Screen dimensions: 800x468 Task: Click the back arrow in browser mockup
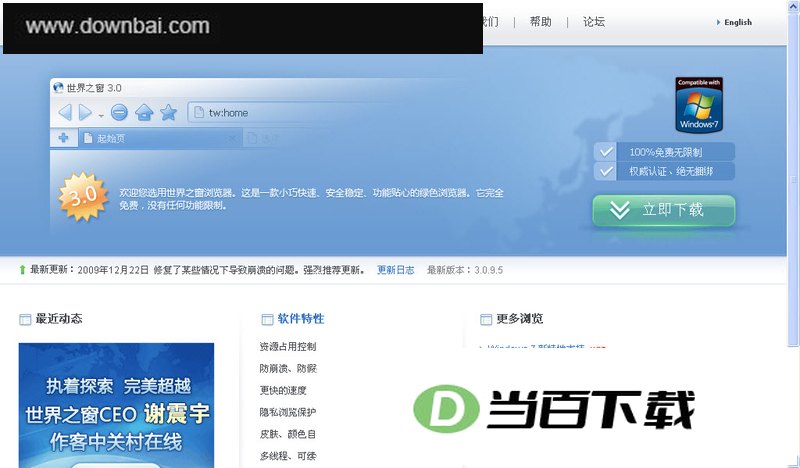65,112
